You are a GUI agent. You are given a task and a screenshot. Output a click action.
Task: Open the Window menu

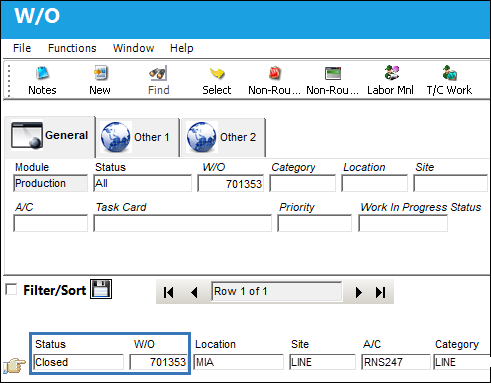point(133,48)
